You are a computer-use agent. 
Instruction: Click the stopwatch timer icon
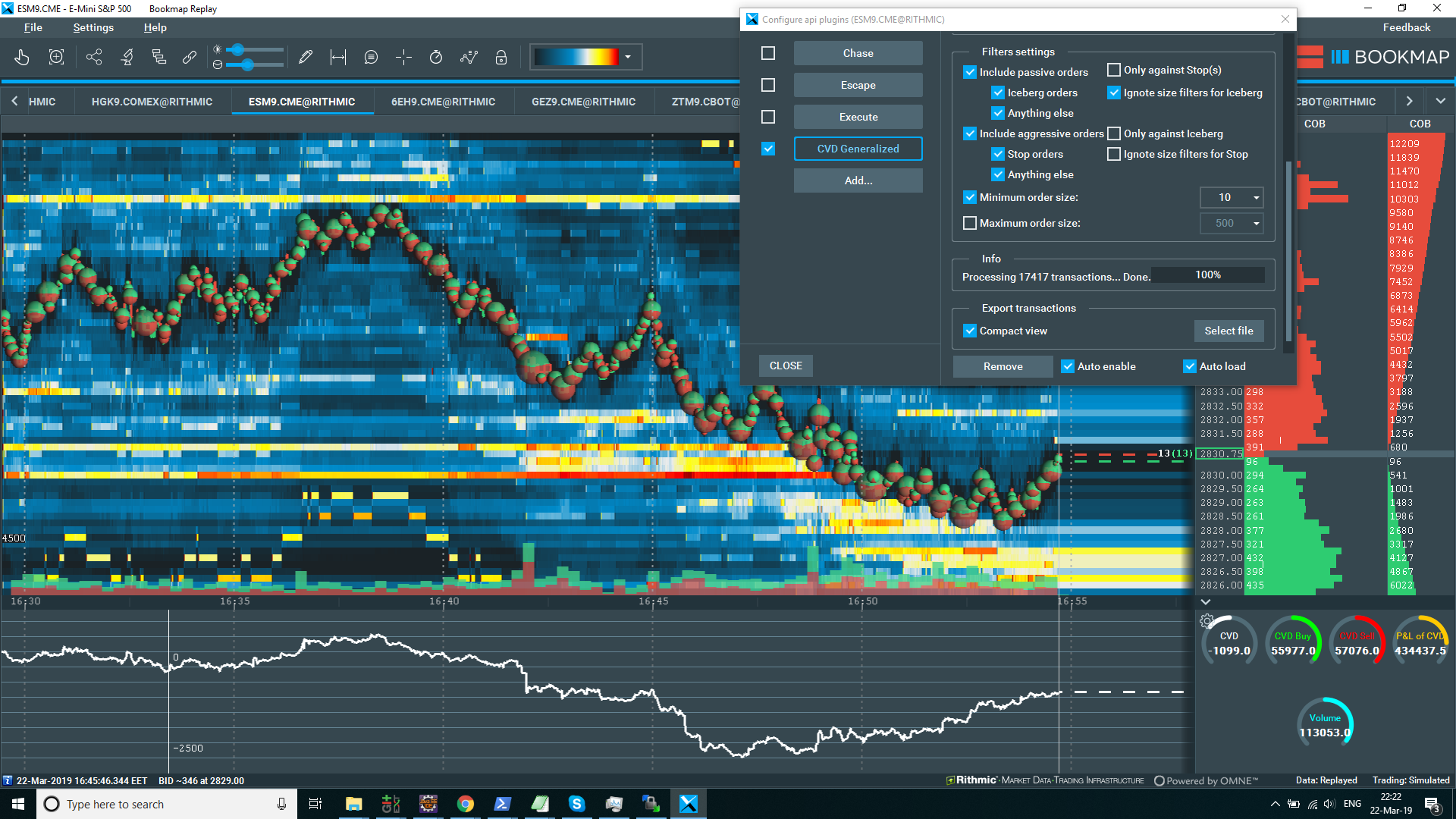pos(436,57)
